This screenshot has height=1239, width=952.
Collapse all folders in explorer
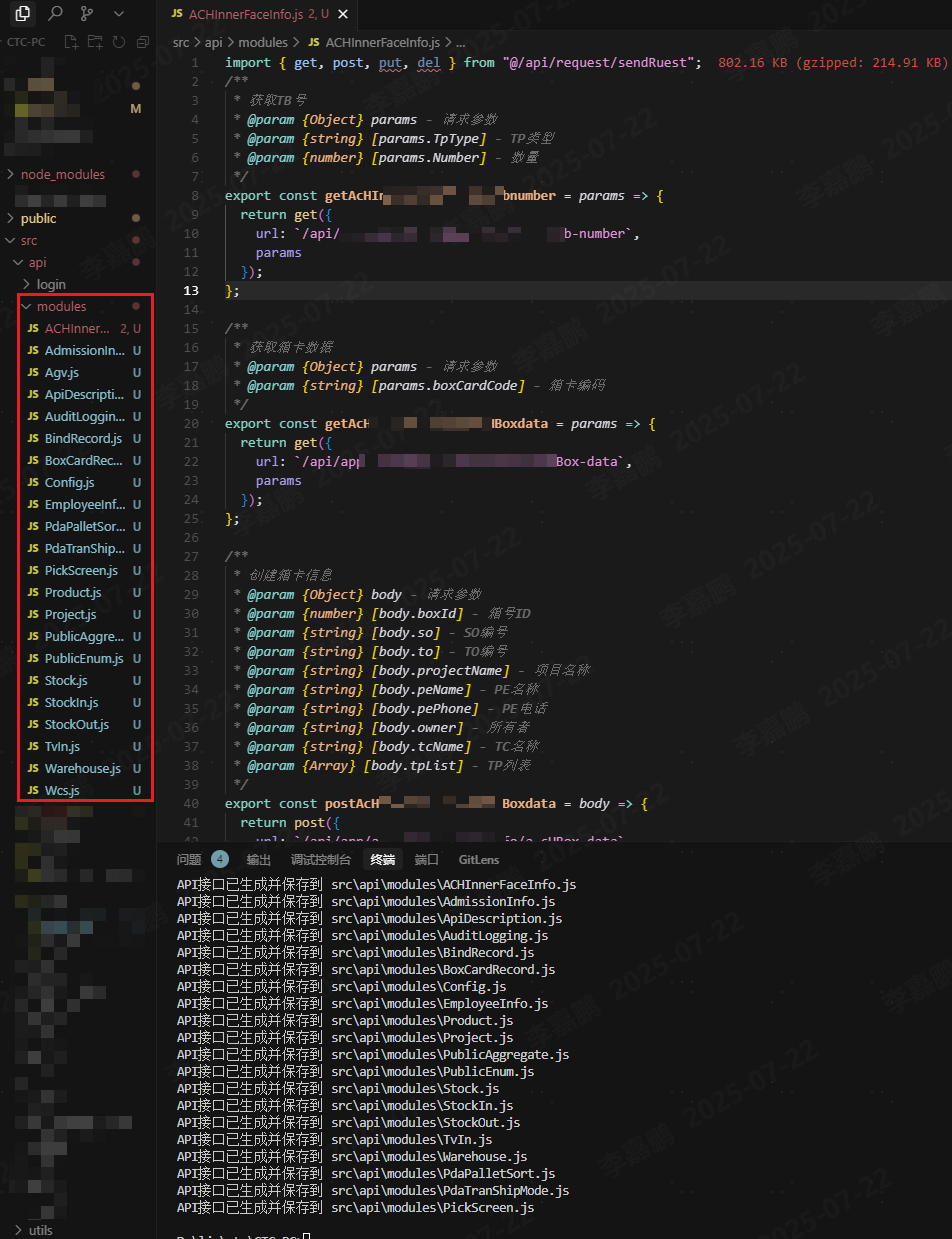point(142,42)
